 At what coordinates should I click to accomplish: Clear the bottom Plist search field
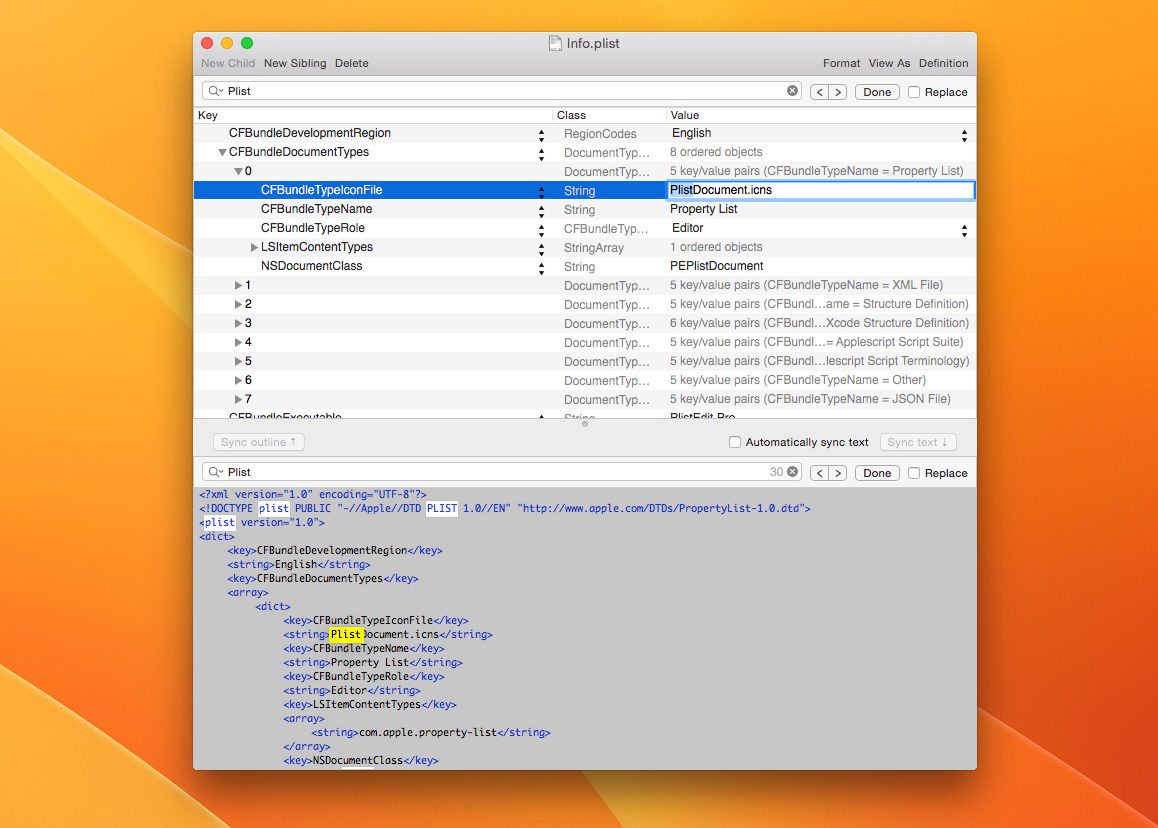click(x=792, y=472)
